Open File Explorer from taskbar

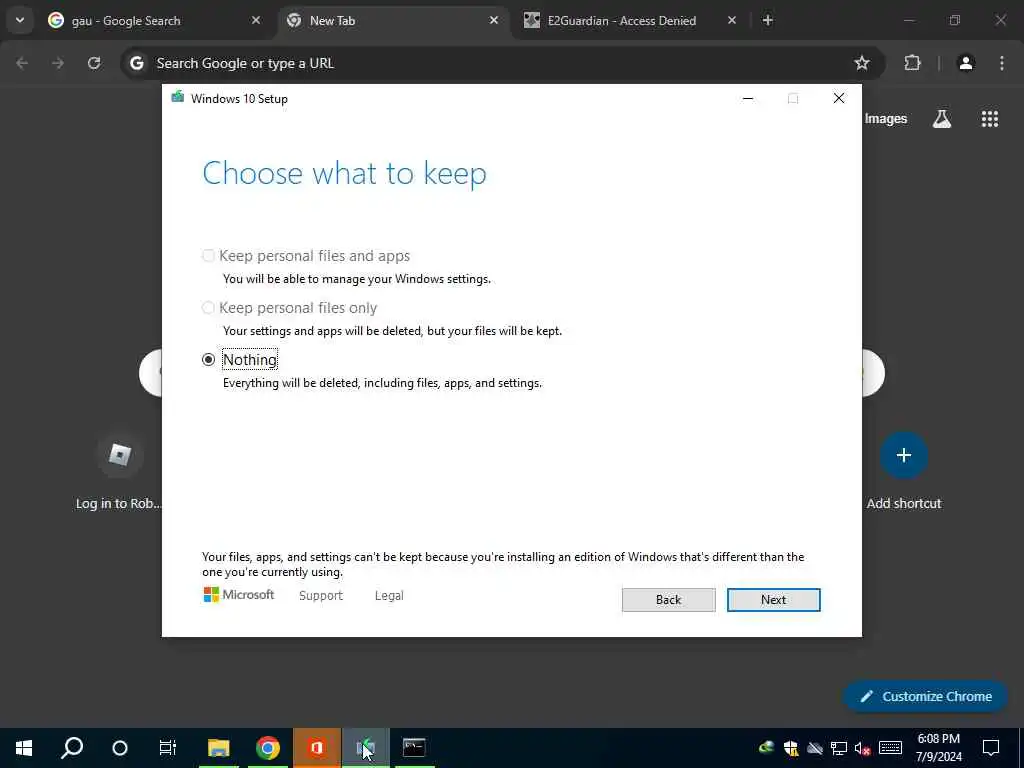pos(218,748)
